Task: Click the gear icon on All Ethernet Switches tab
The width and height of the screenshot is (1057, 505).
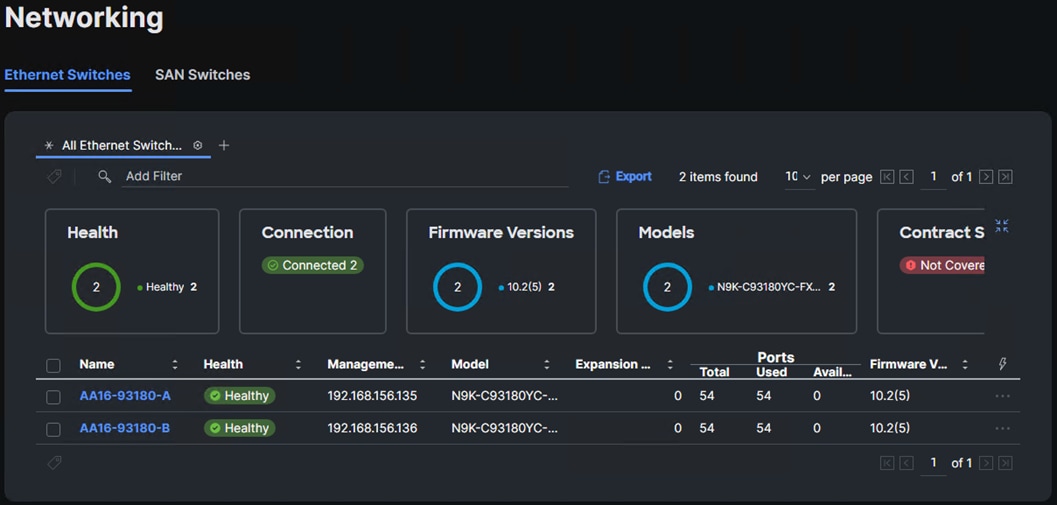Action: [198, 145]
